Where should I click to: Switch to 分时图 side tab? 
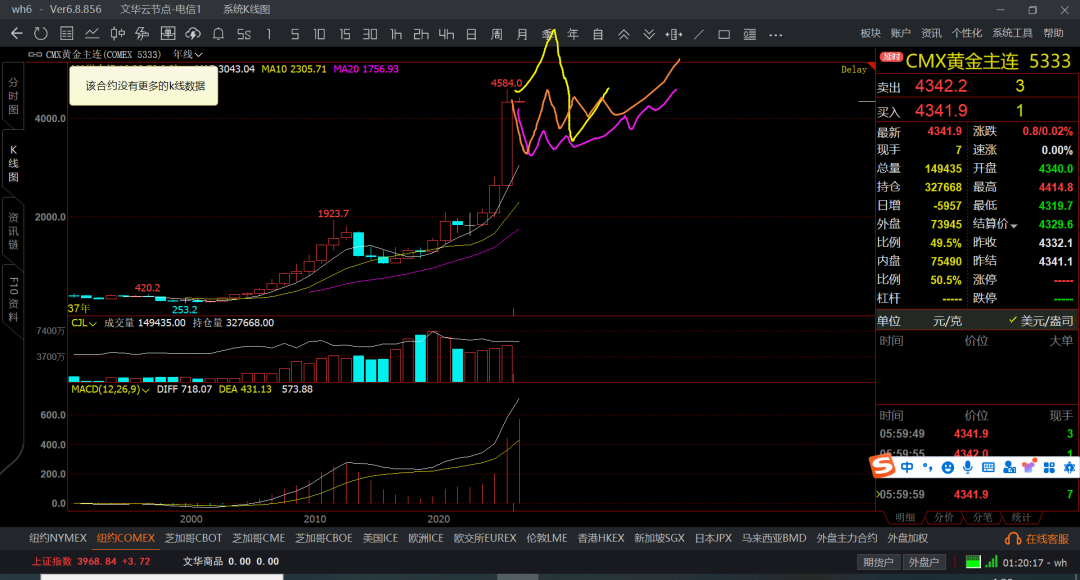pos(13,96)
